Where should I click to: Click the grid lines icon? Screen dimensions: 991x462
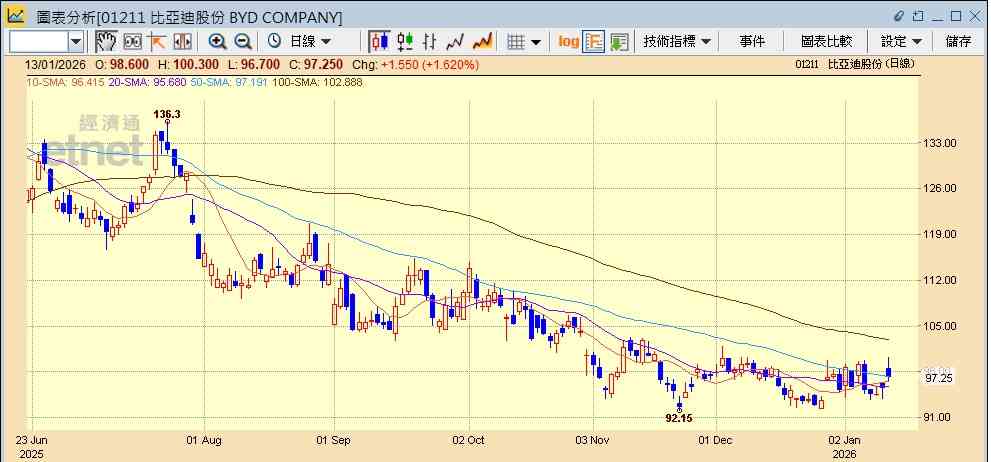[516, 42]
